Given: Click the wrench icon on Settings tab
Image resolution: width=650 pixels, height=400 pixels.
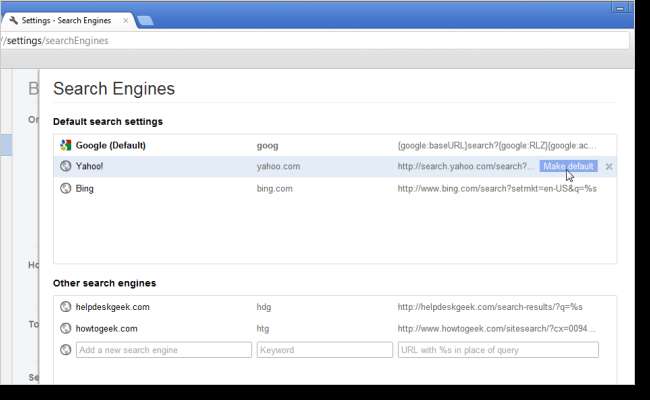Looking at the screenshot, I should (x=14, y=20).
